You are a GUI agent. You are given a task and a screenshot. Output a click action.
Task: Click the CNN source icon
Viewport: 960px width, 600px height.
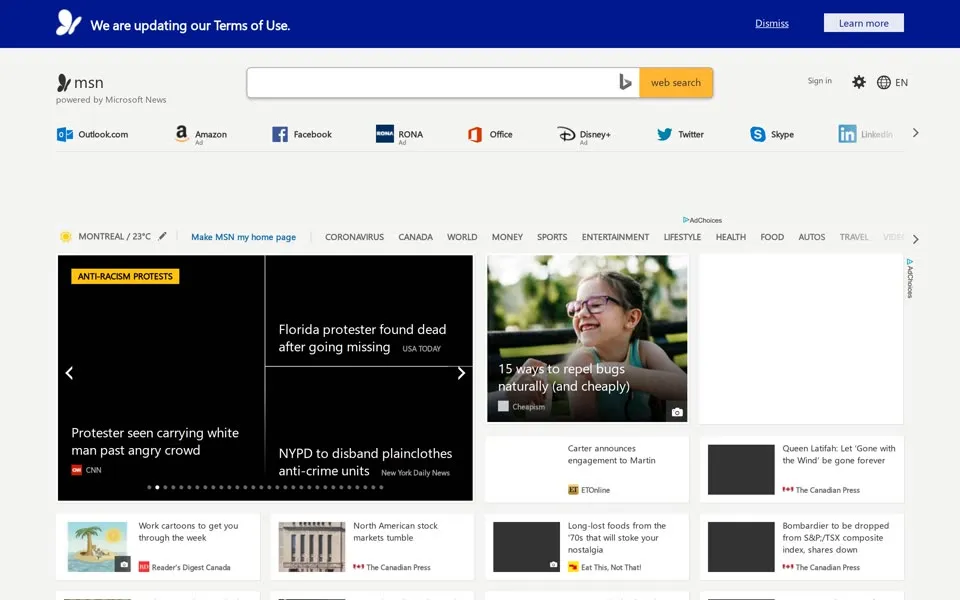click(x=77, y=470)
